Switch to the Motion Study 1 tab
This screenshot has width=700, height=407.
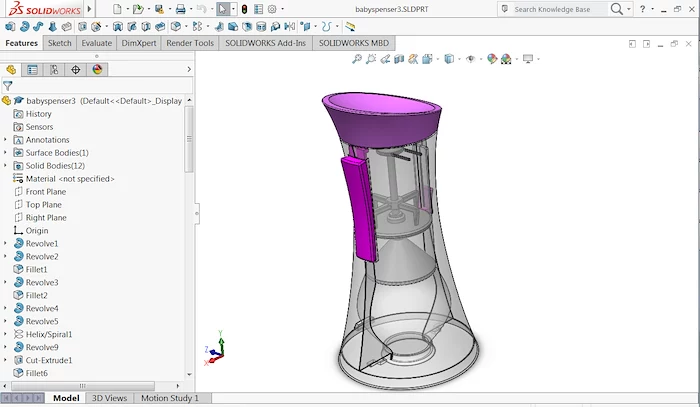(x=169, y=398)
